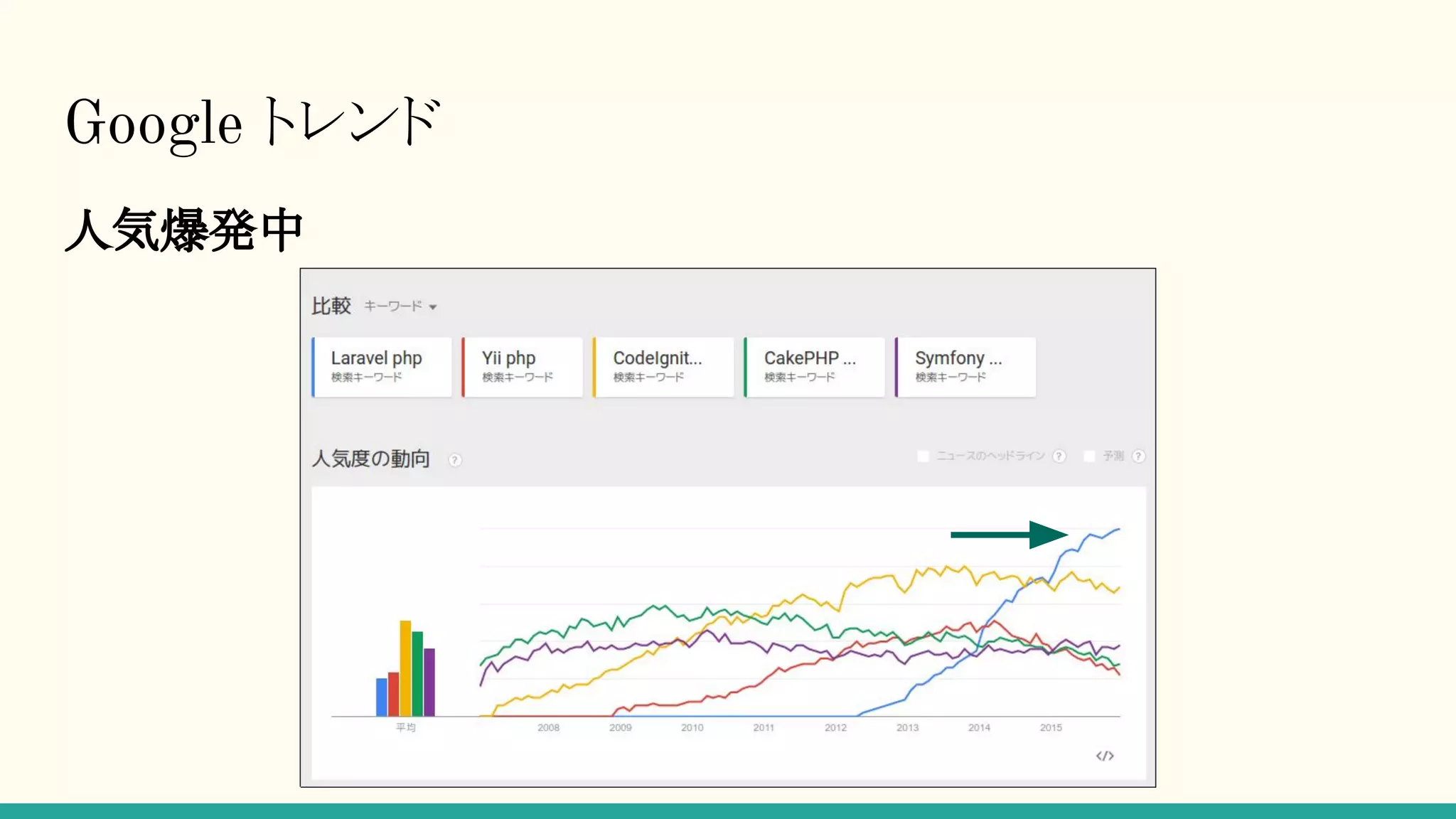
Task: Click the 2011 axis label
Action: 764,727
